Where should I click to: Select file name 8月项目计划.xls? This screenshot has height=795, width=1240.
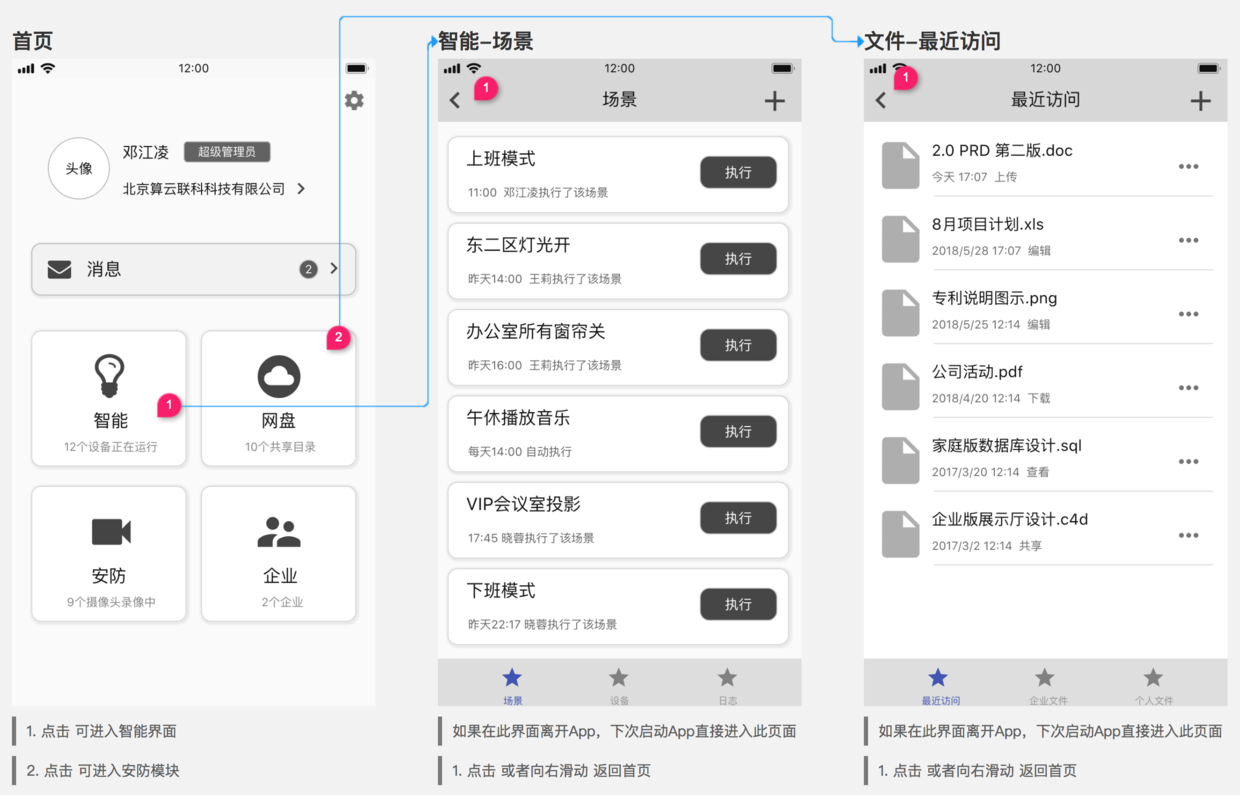tap(987, 224)
